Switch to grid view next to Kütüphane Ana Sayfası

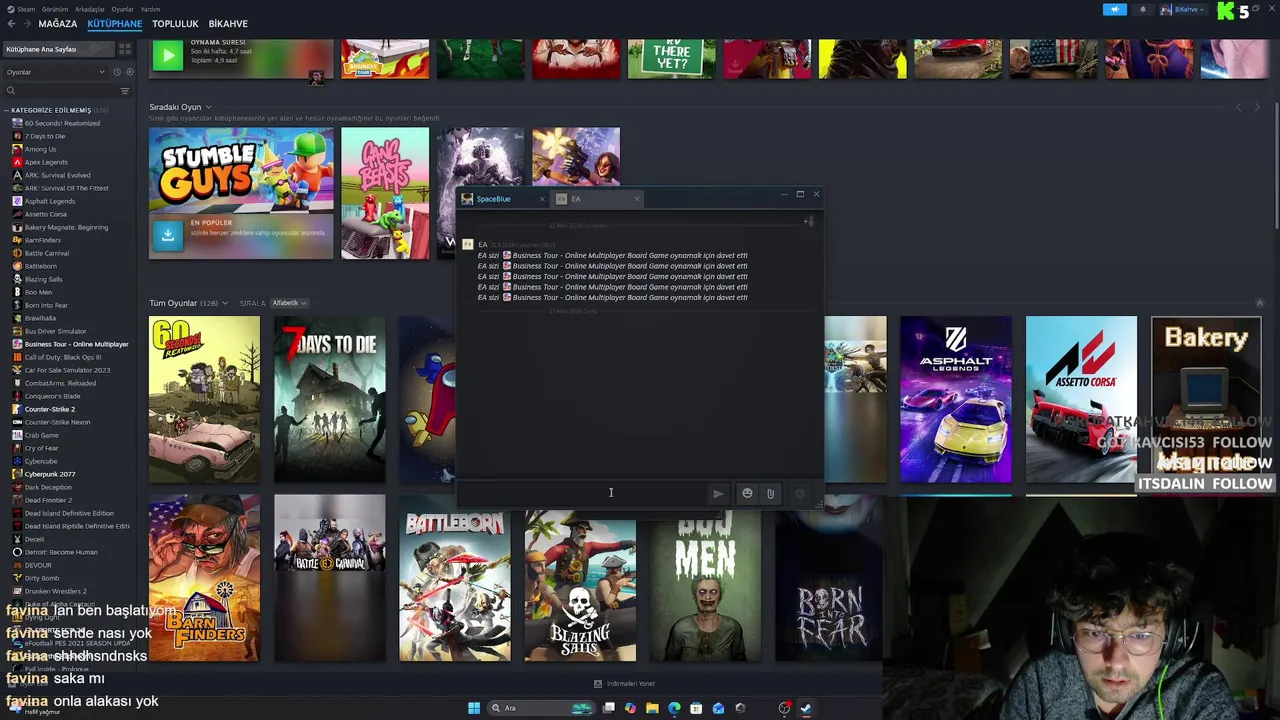tap(124, 49)
